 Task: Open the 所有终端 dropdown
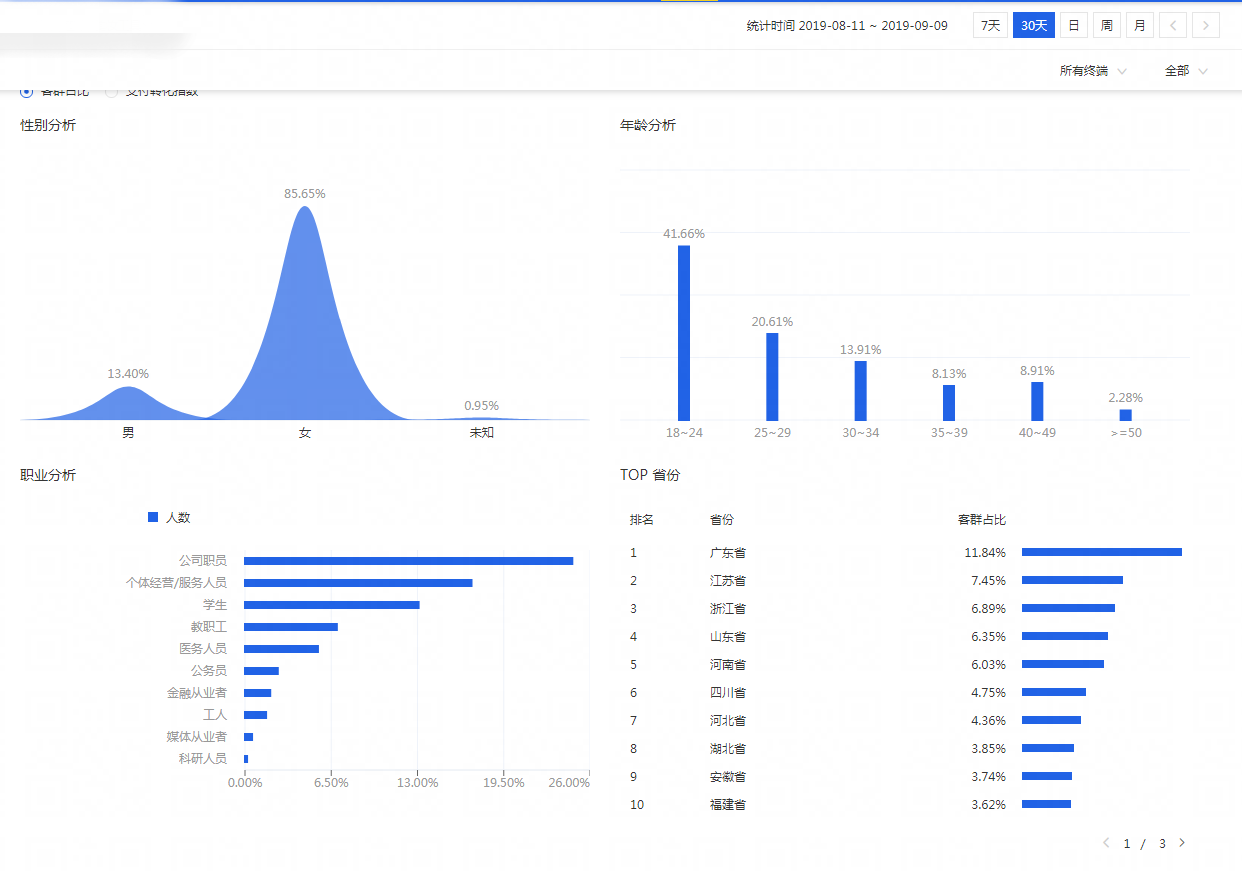coord(1093,71)
